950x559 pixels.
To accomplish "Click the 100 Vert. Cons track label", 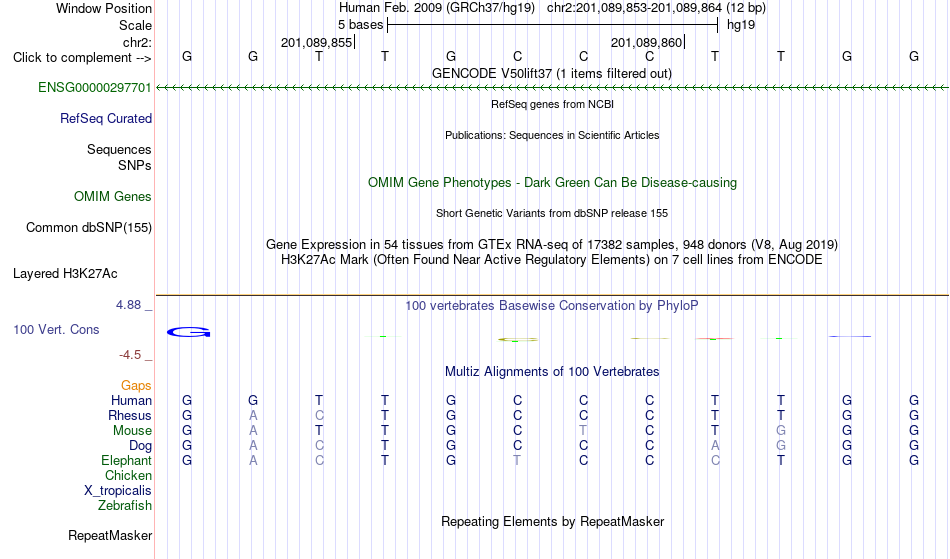I will click(56, 329).
